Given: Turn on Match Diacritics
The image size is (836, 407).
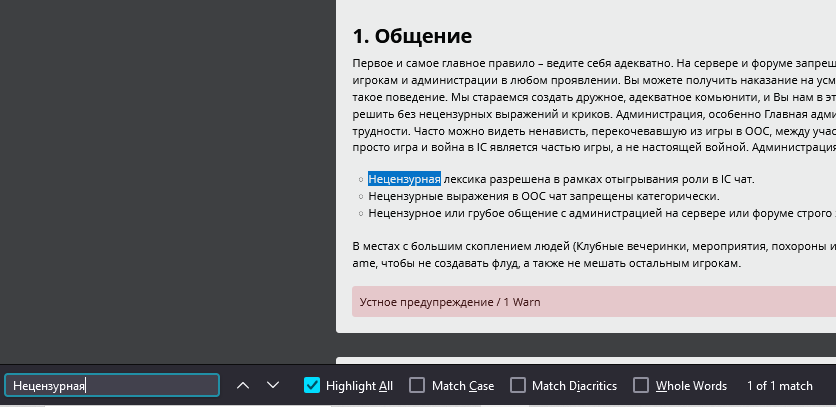Looking at the screenshot, I should pyautogui.click(x=518, y=385).
